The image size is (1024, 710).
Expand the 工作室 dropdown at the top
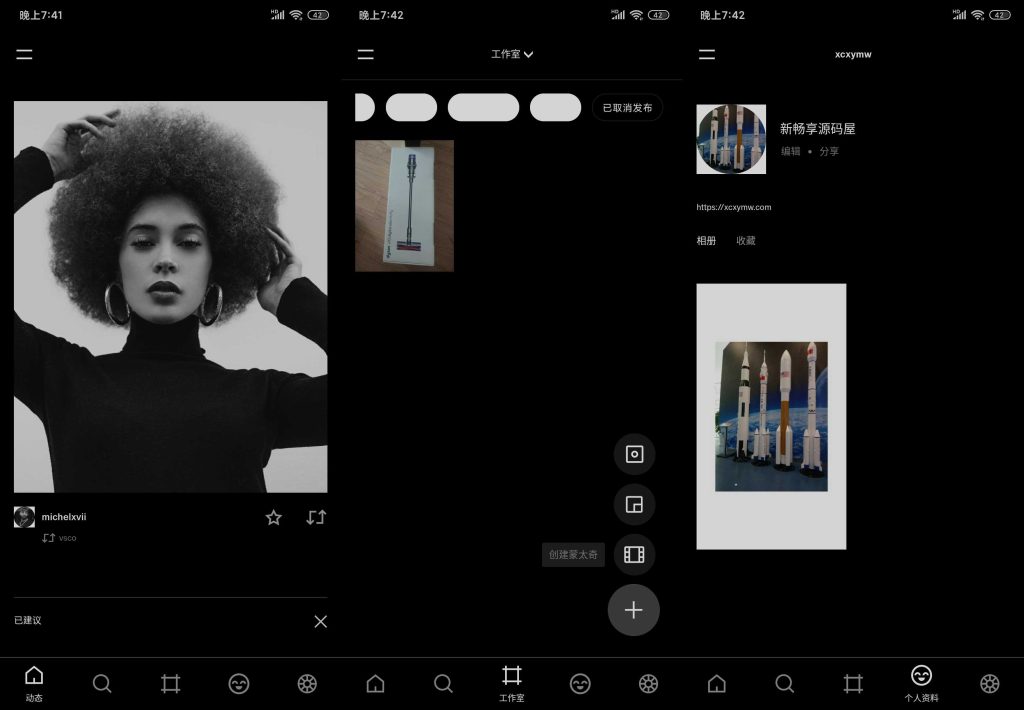[511, 54]
